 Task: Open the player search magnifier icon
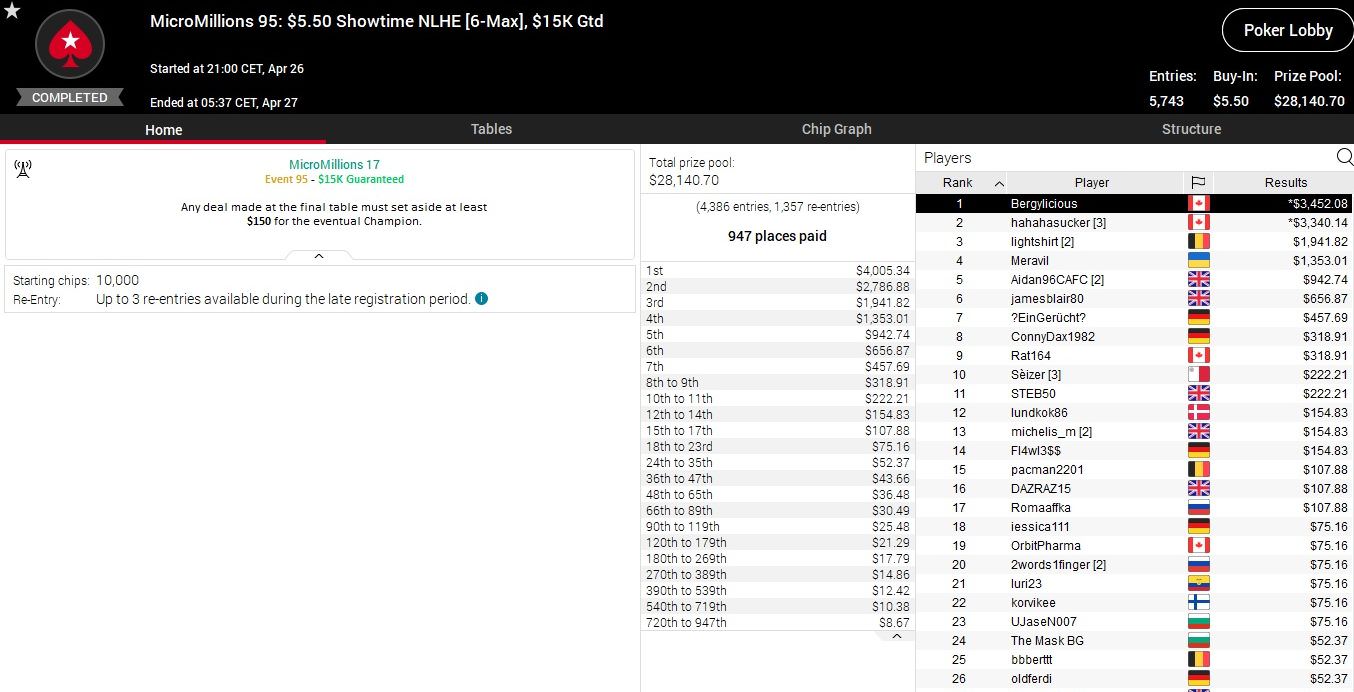[1344, 157]
